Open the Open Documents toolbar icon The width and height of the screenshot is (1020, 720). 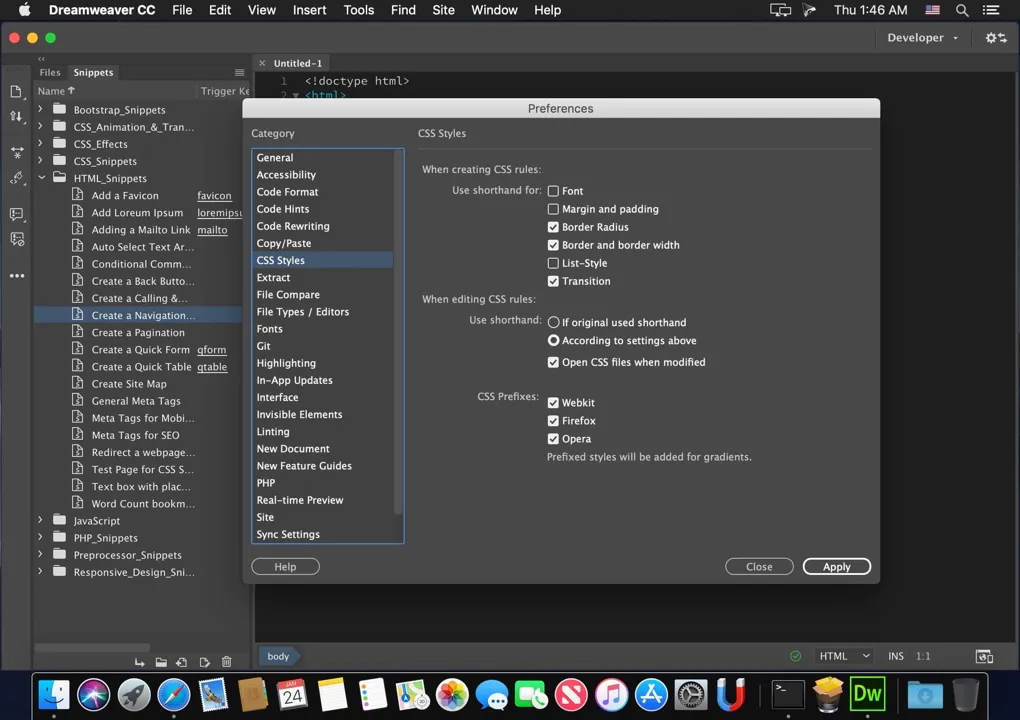pos(16,91)
